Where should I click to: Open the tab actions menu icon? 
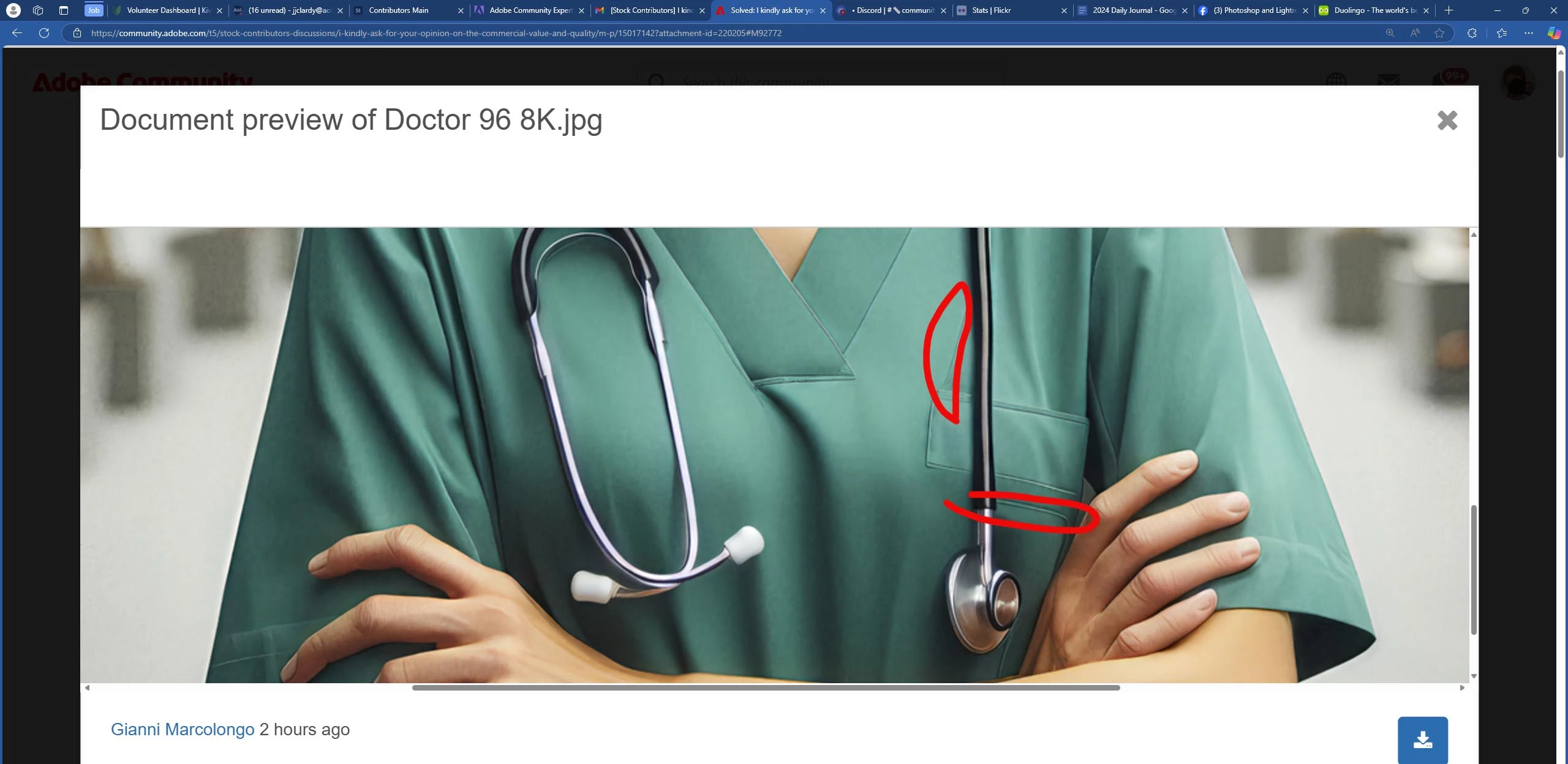coord(63,10)
